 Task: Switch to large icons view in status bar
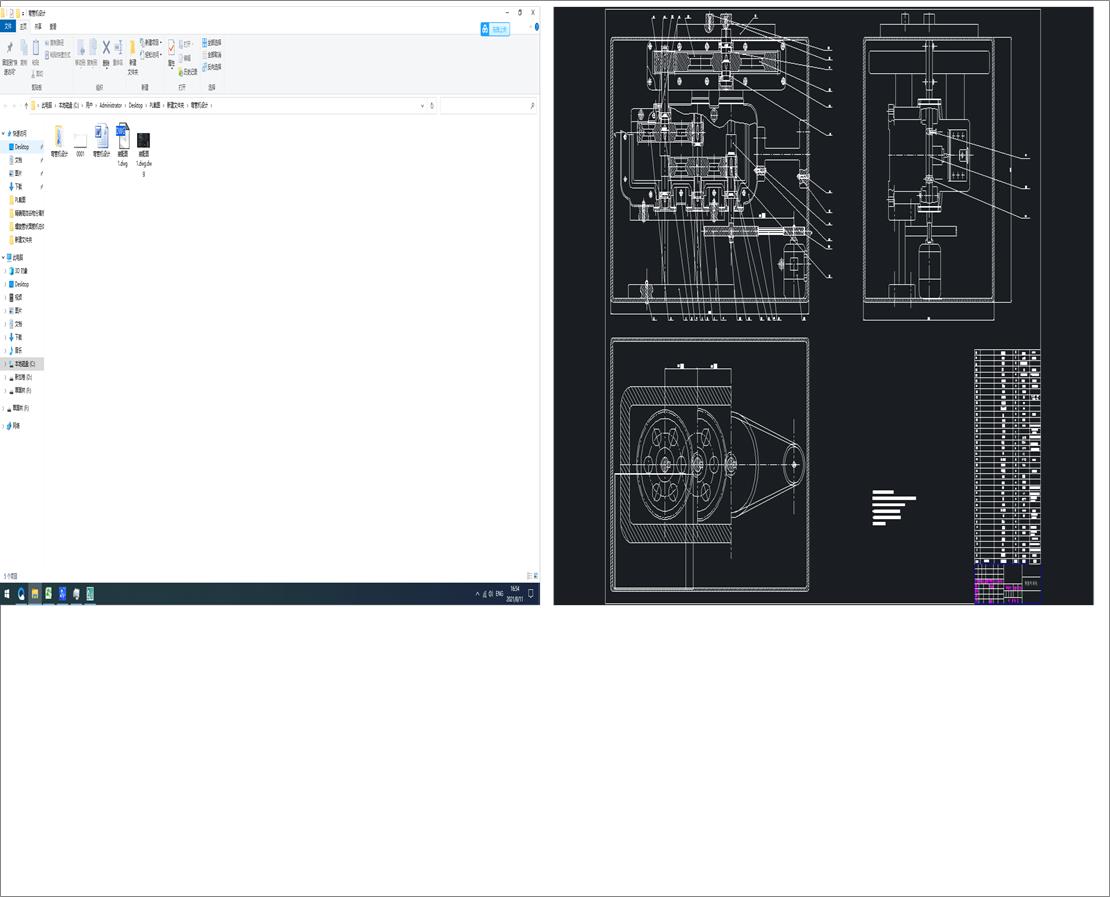(x=535, y=576)
